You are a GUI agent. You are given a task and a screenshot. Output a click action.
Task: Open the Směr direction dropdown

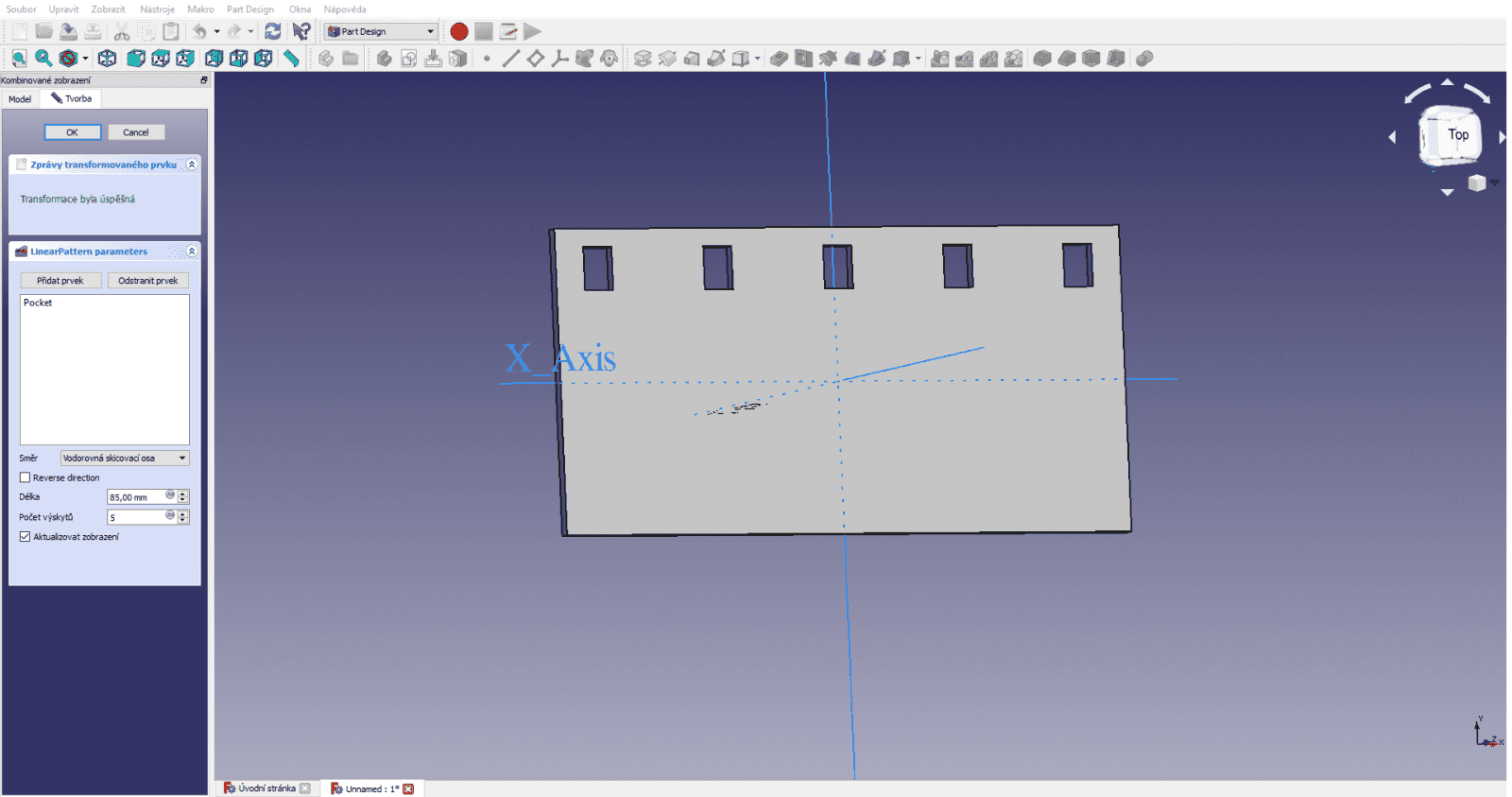point(125,458)
